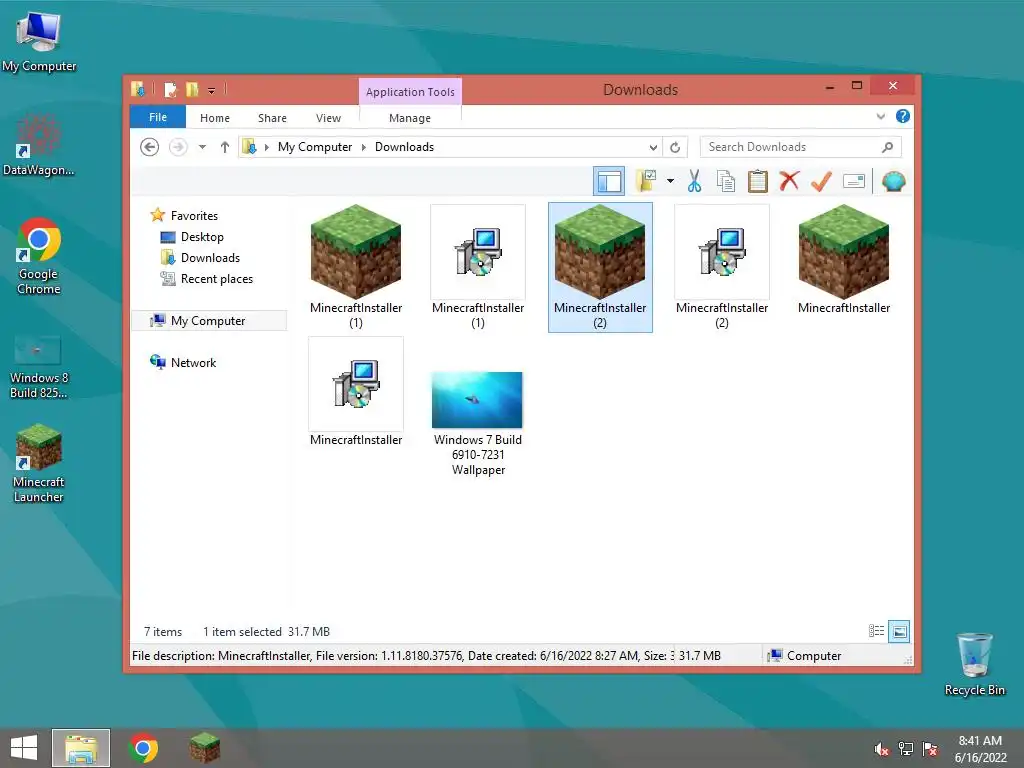This screenshot has width=1024, height=768.
Task: Expand arrow after My Computer in address bar
Action: pos(364,148)
